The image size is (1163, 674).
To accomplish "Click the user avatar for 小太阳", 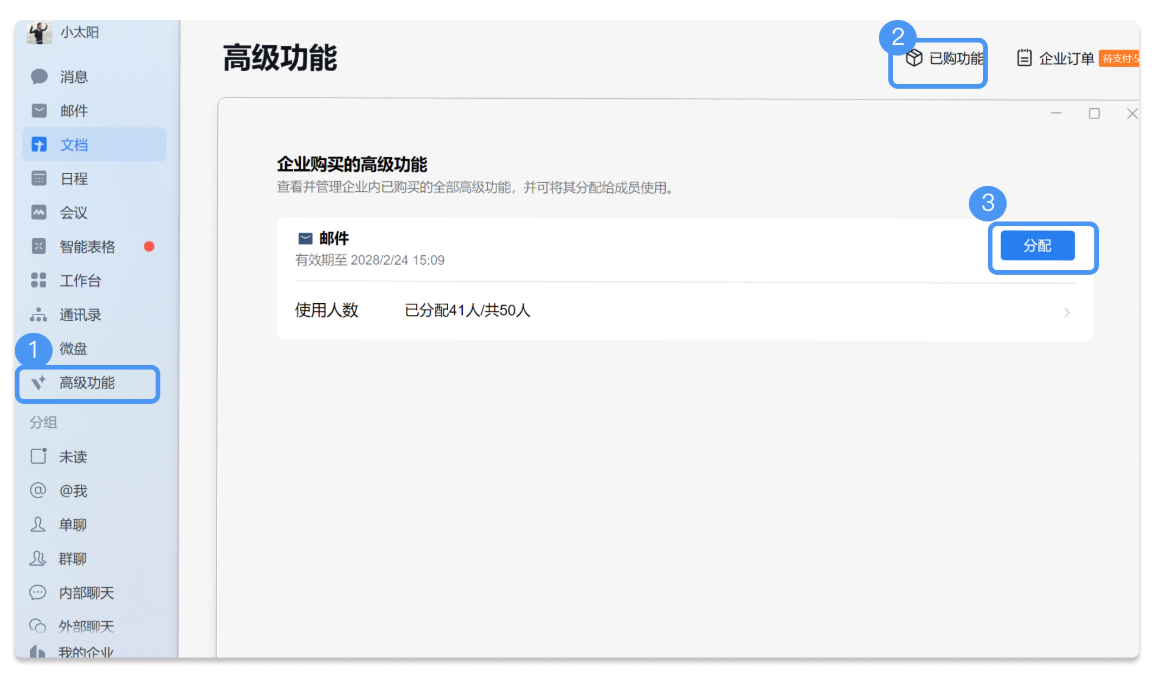I will click(x=38, y=33).
